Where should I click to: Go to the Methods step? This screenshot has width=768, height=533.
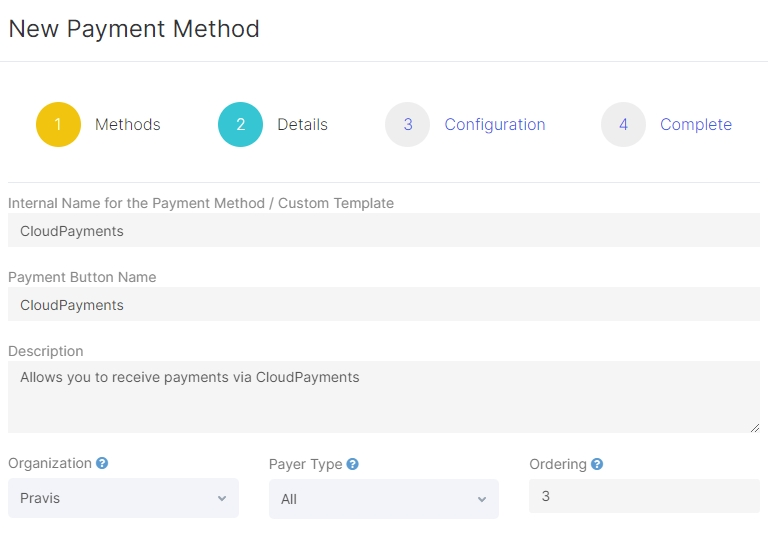tap(127, 125)
